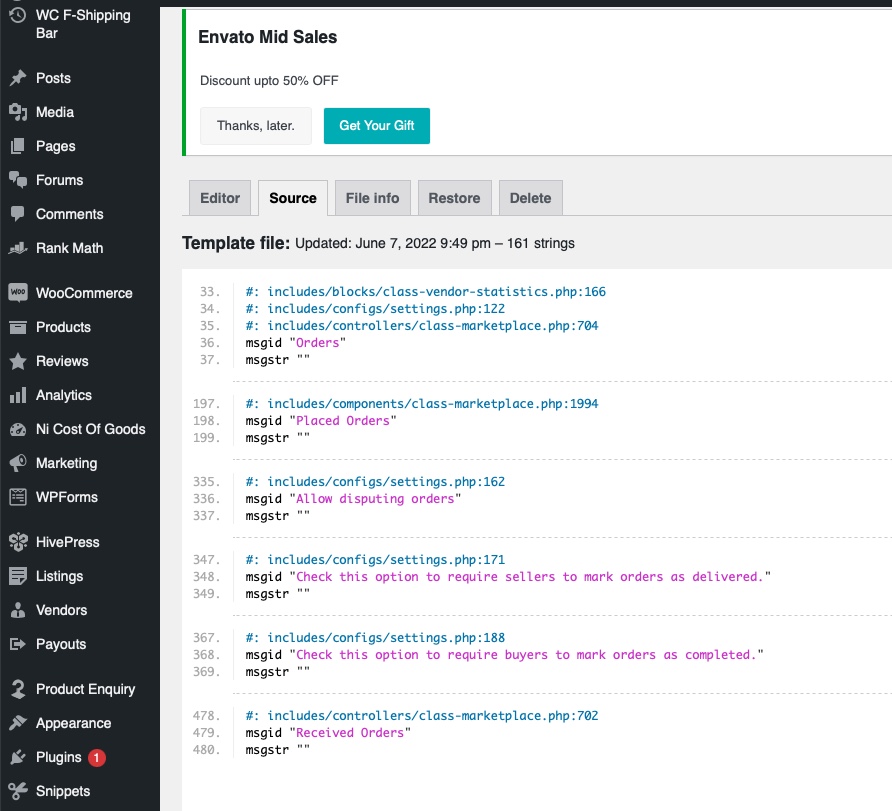Screen dimensions: 892x811
Task: Click the settings.php:162 reference line
Action: [375, 482]
